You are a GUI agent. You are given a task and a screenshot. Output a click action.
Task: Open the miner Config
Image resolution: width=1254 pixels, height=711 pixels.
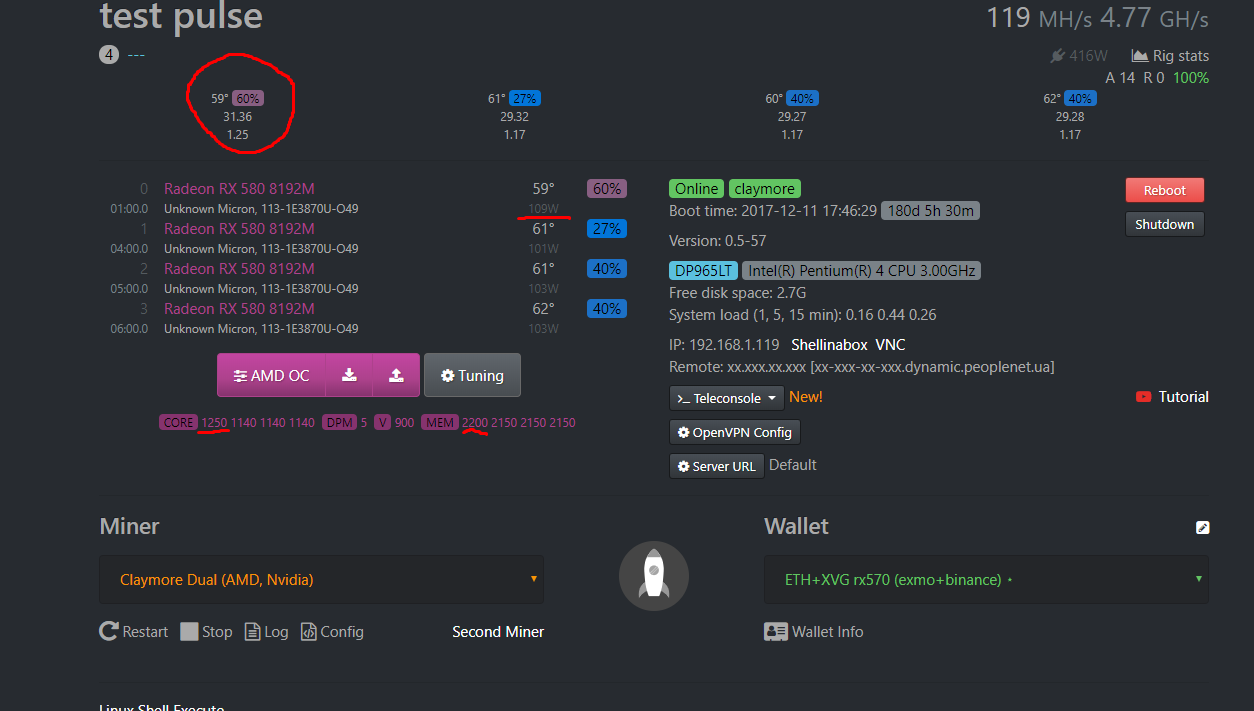point(332,632)
